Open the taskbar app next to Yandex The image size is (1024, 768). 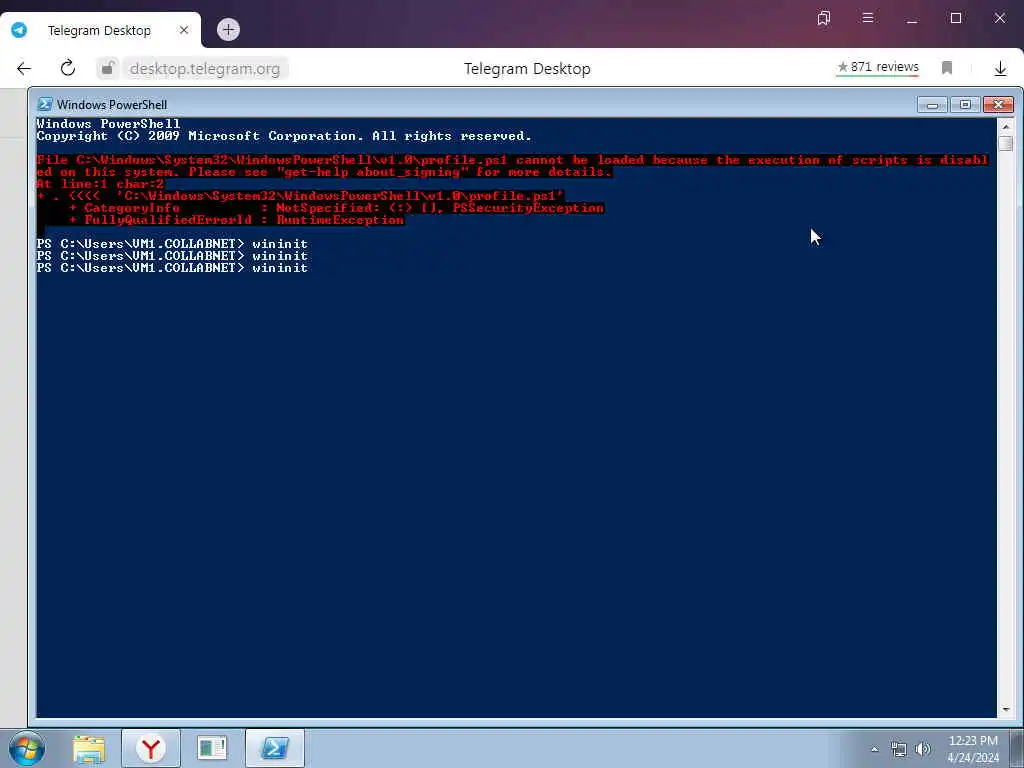(212, 748)
